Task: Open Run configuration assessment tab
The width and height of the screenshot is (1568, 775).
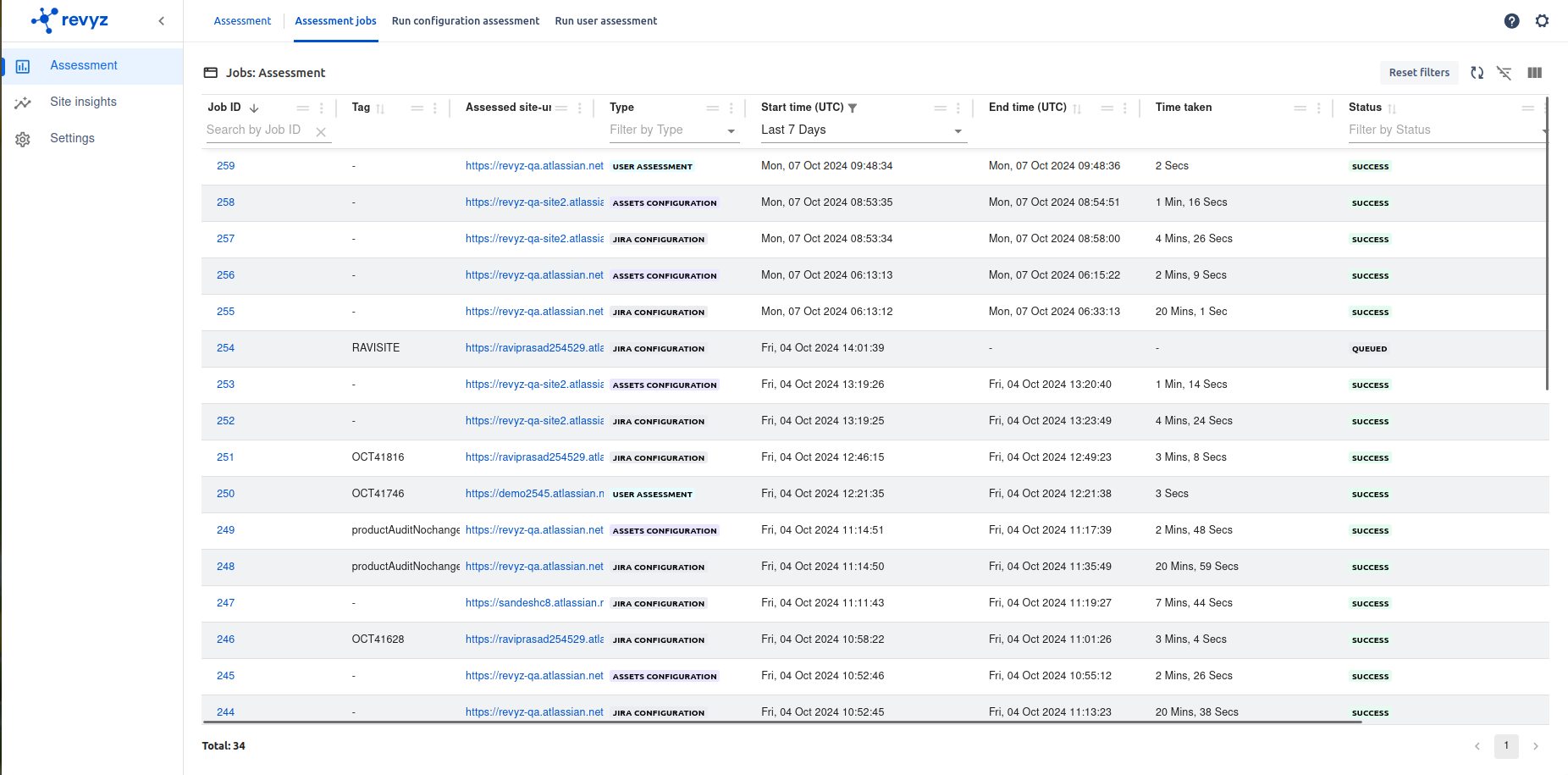Action: (x=466, y=21)
